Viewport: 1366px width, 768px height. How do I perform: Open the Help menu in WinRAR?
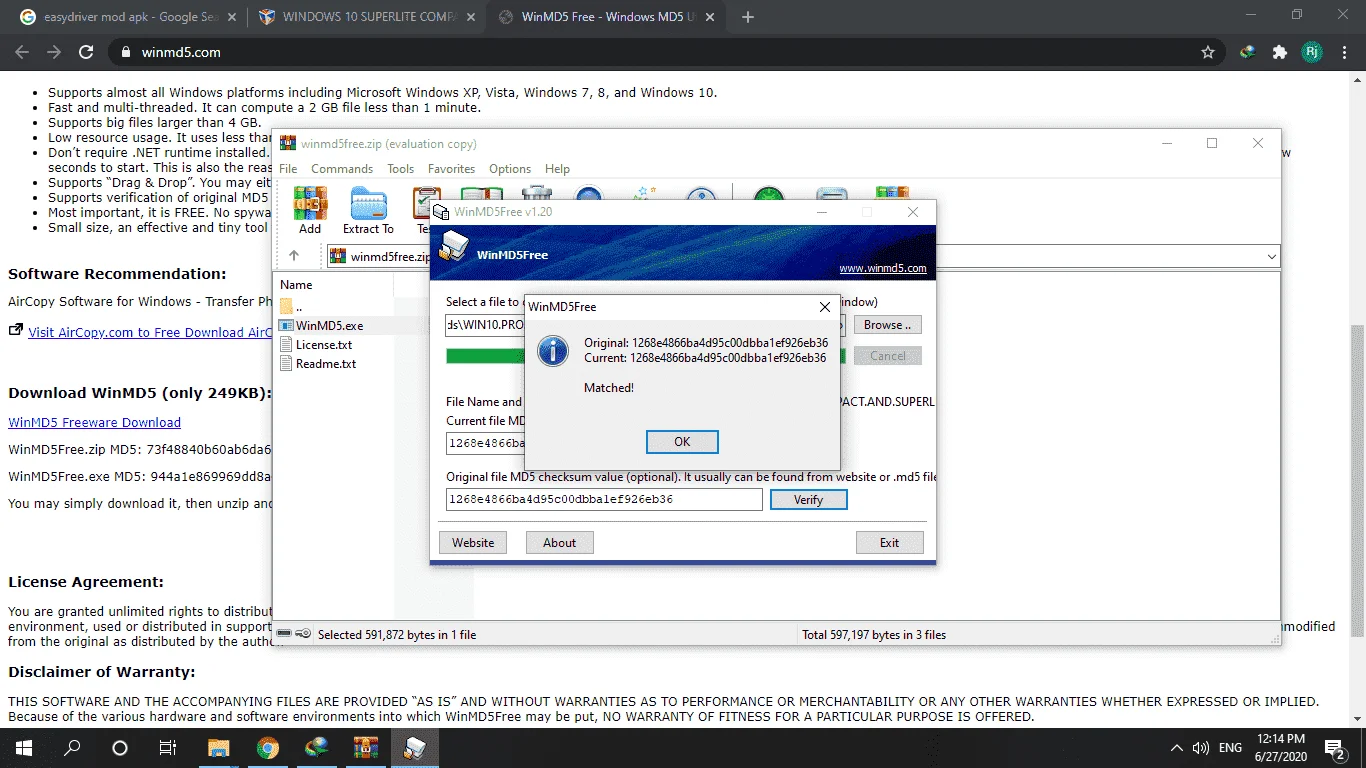[557, 169]
